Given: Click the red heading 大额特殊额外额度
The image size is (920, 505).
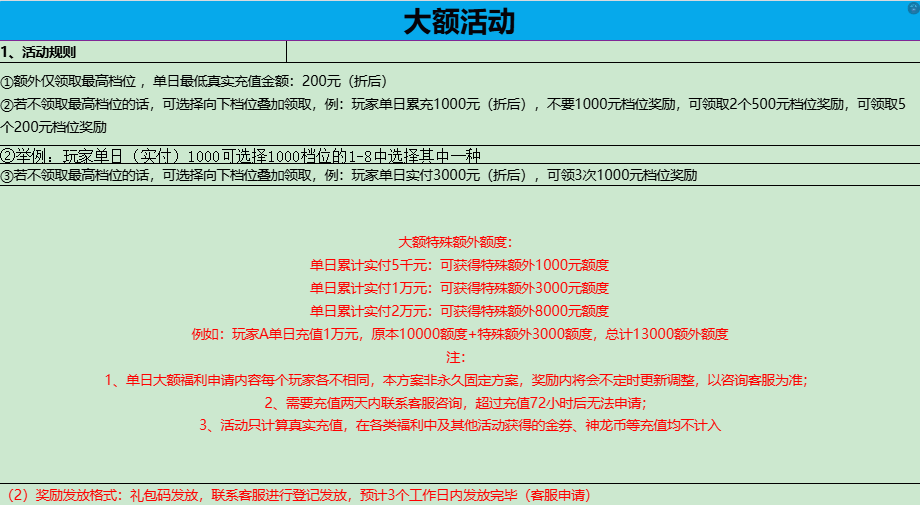Looking at the screenshot, I should (455, 242).
